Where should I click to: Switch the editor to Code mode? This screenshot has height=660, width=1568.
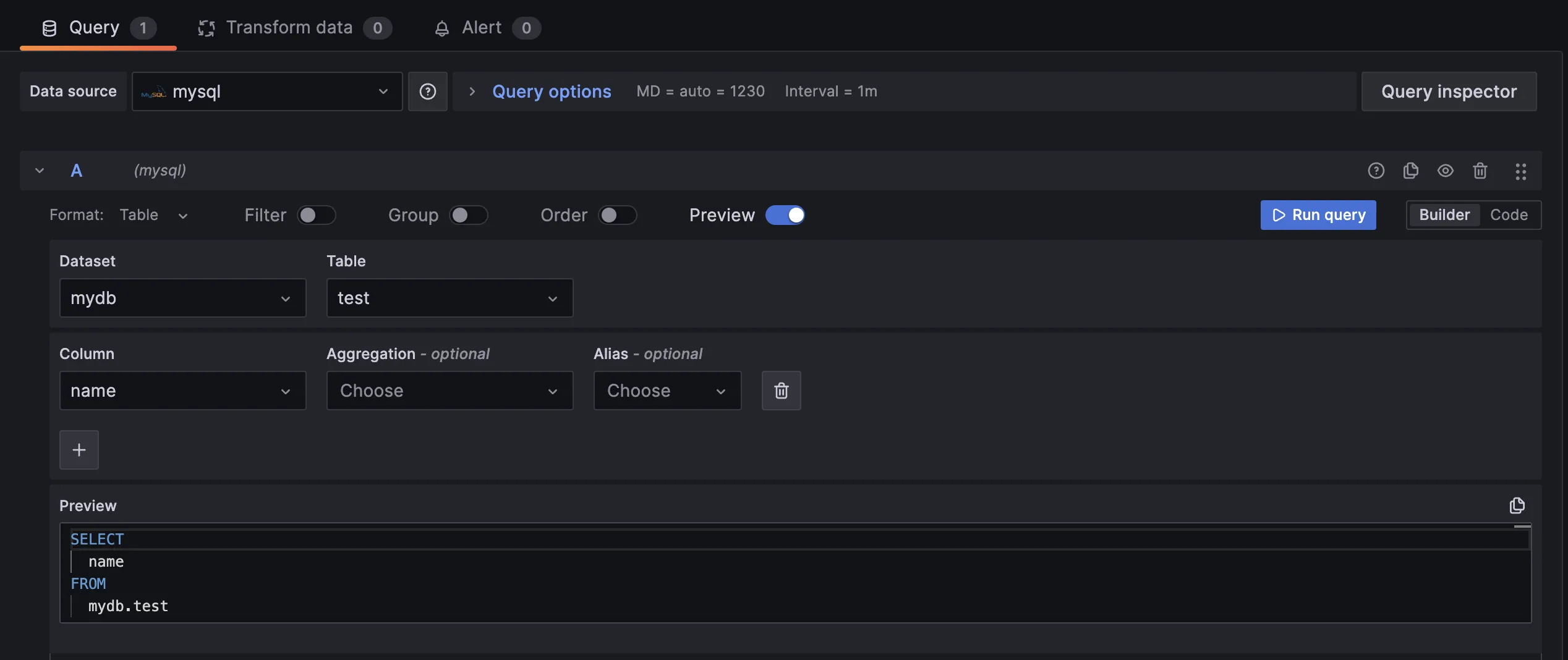tap(1508, 215)
